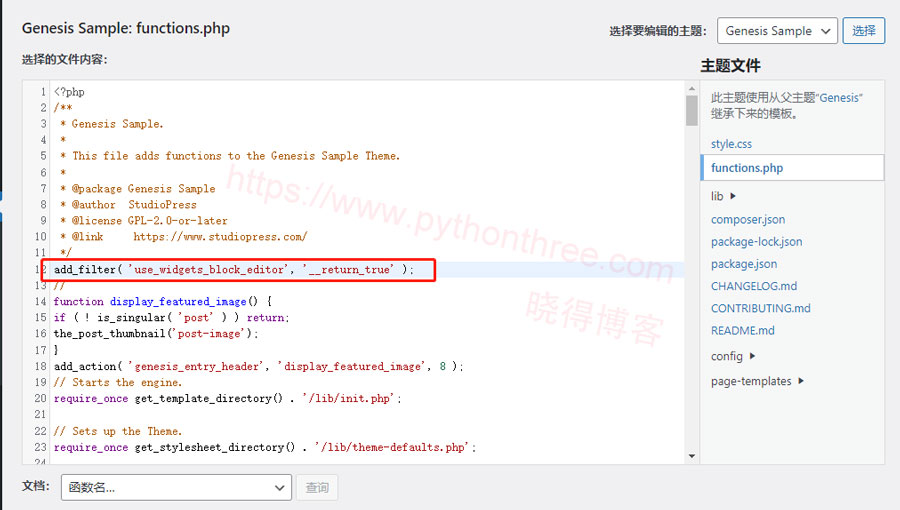This screenshot has height=510, width=900.
Task: Click the '<?php' opening line
Action: (69, 92)
